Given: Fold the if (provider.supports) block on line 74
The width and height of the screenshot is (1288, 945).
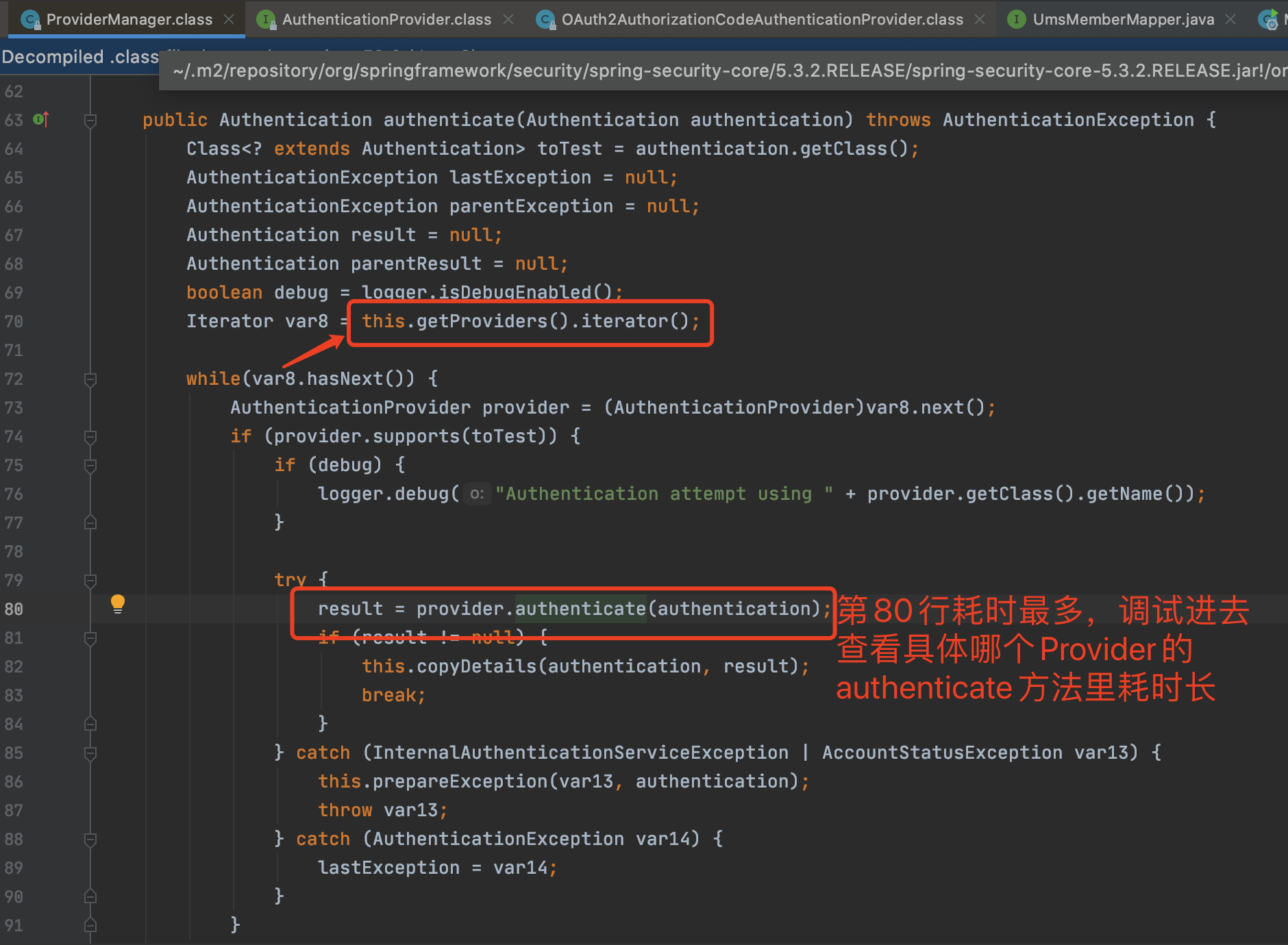Looking at the screenshot, I should [90, 437].
